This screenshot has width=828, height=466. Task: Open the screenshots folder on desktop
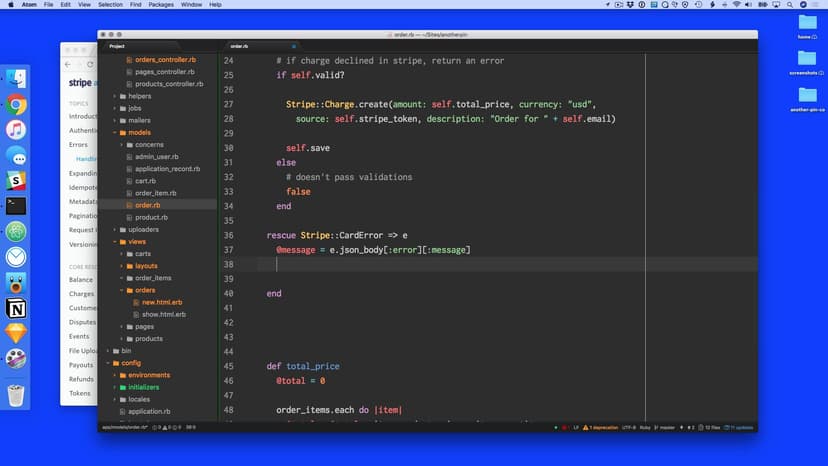coord(807,60)
